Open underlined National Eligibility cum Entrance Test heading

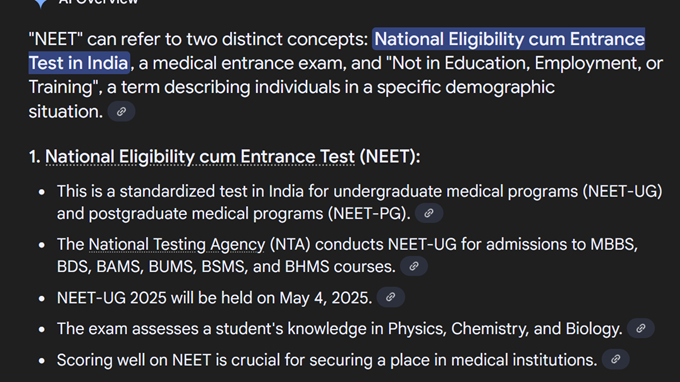(x=200, y=157)
